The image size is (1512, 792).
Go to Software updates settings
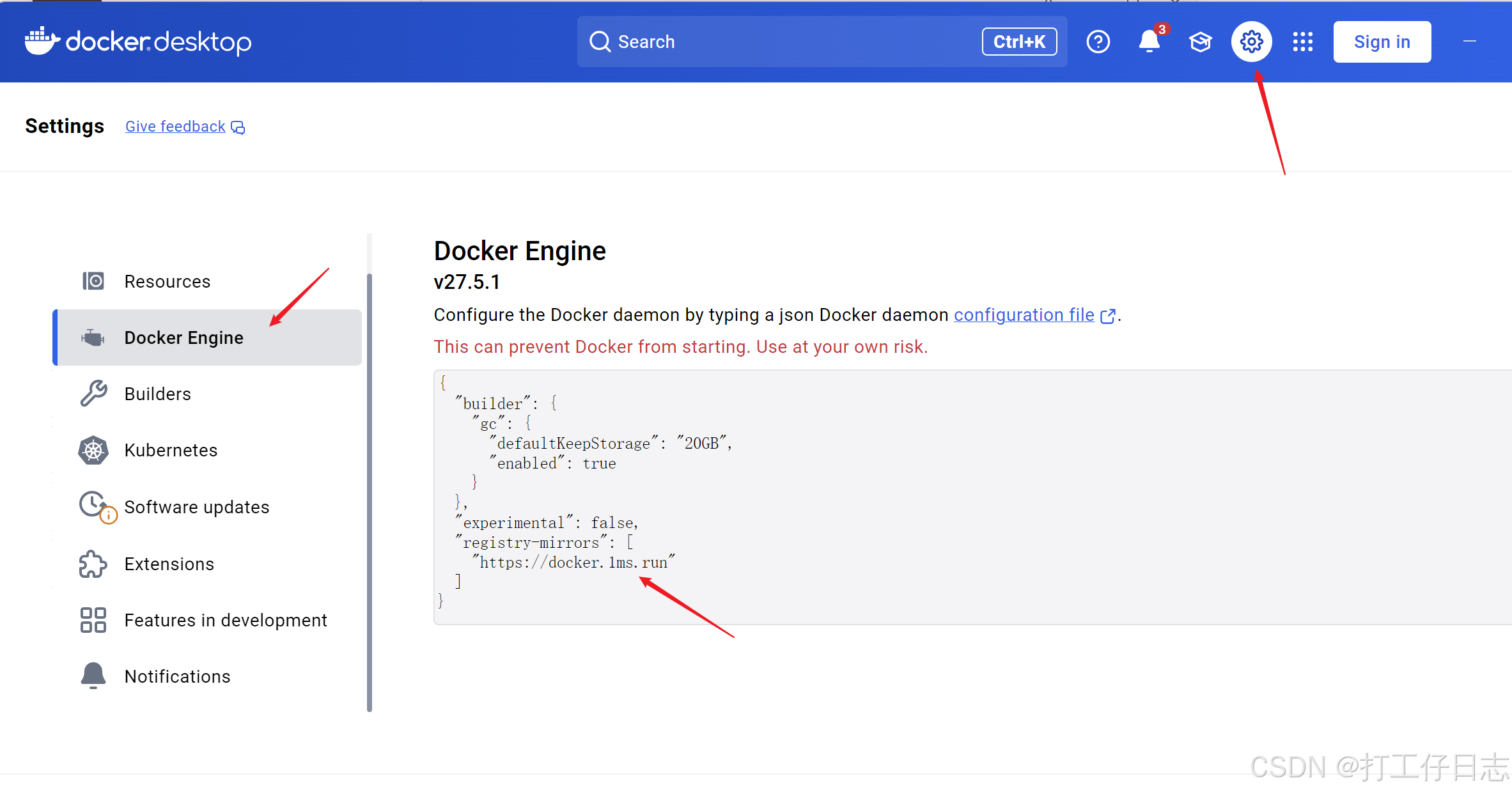(197, 507)
